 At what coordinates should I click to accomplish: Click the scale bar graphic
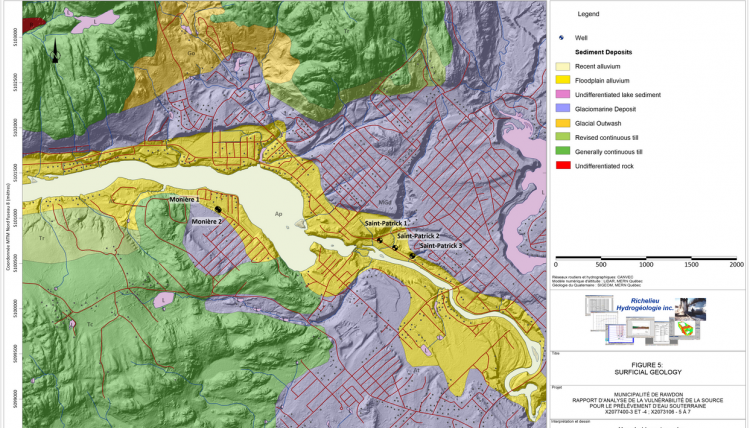646,258
